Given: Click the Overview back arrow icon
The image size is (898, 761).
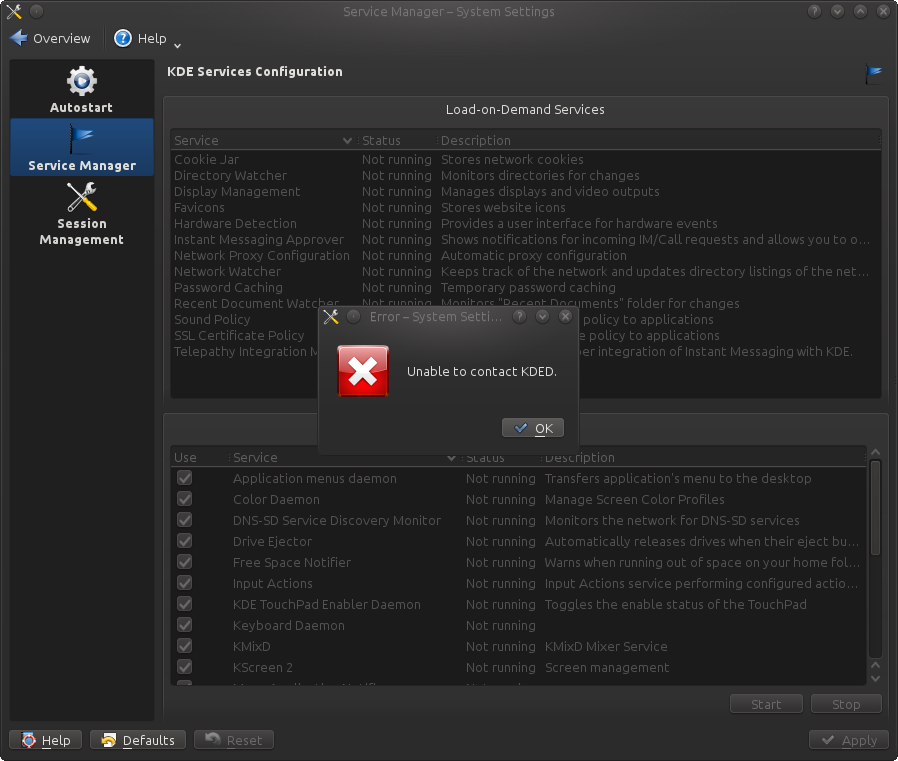Looking at the screenshot, I should (x=19, y=38).
